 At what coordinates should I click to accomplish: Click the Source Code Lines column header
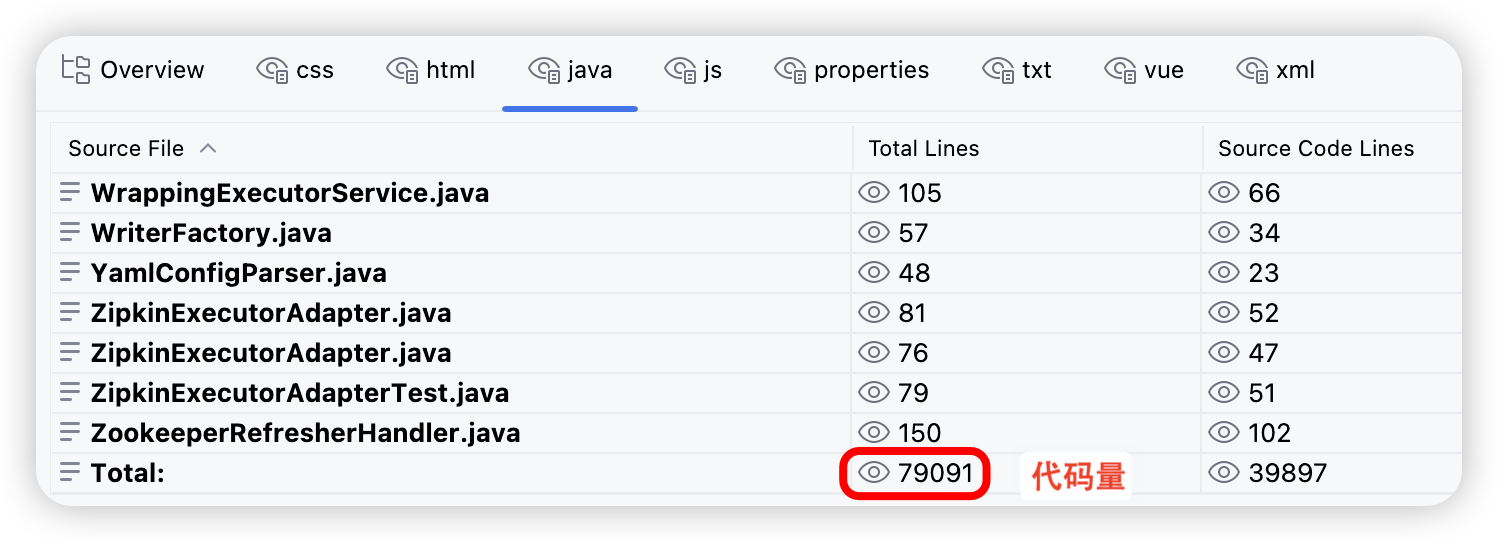(1315, 149)
